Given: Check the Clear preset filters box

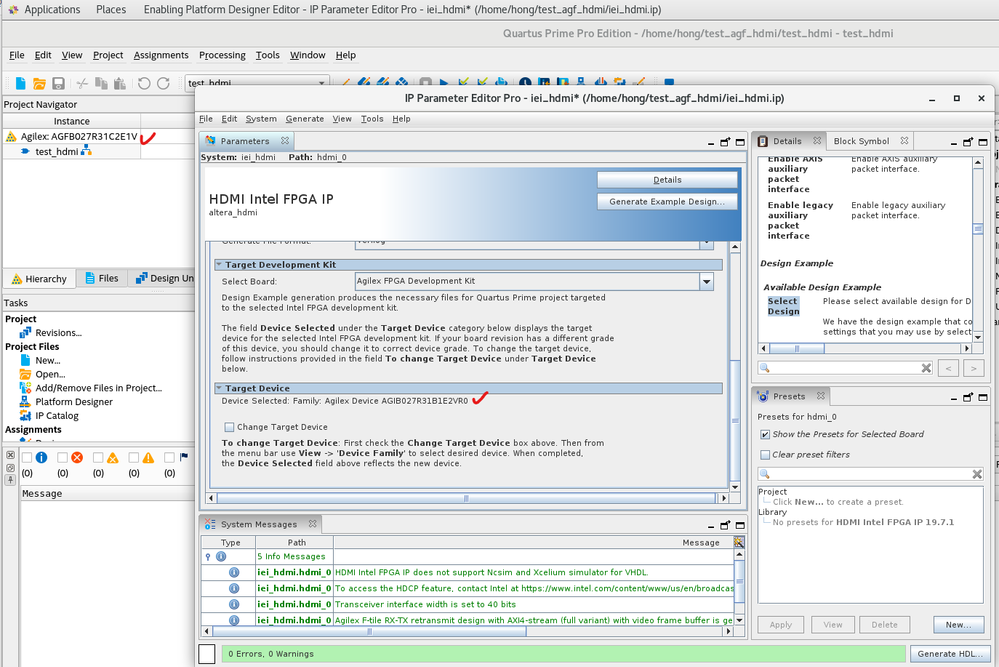Looking at the screenshot, I should (765, 454).
